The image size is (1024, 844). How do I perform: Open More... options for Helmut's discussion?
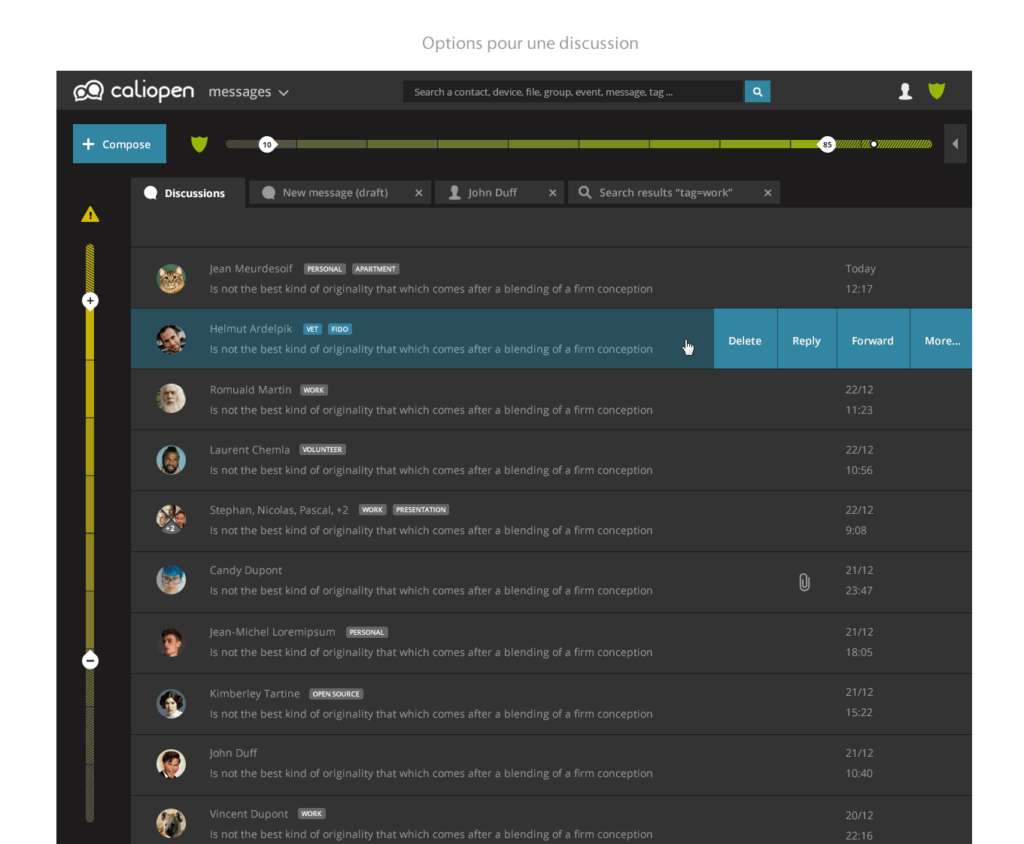tap(941, 341)
